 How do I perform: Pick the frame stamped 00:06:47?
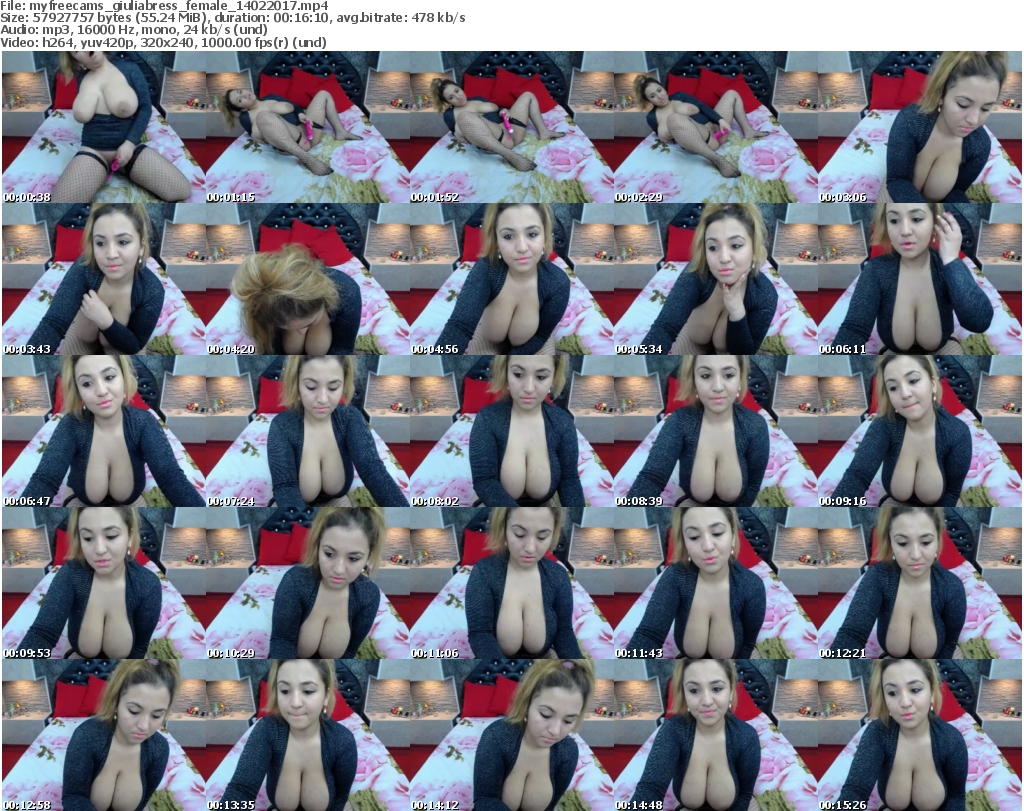(x=104, y=431)
